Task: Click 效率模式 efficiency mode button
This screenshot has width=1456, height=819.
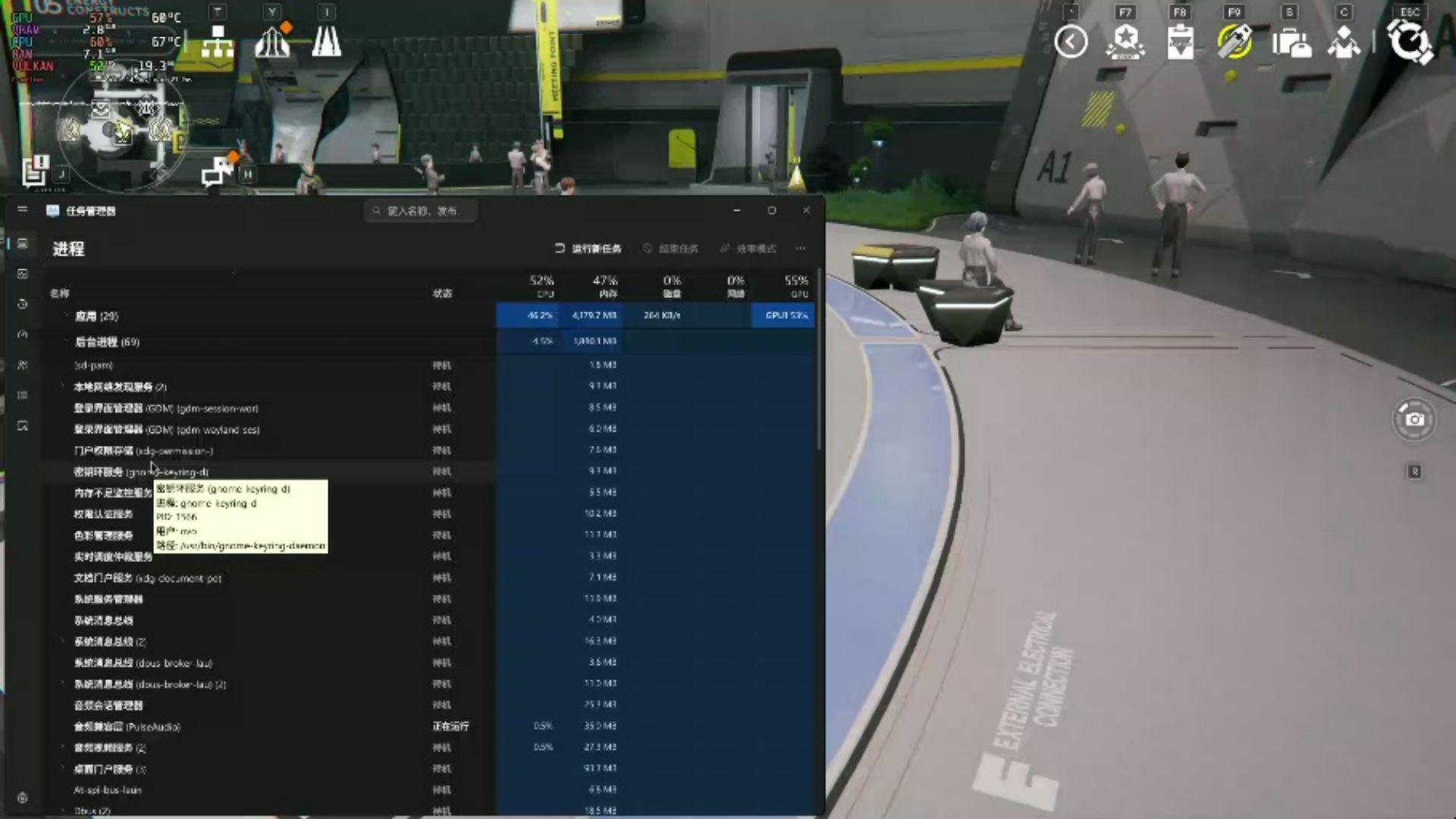Action: [748, 249]
